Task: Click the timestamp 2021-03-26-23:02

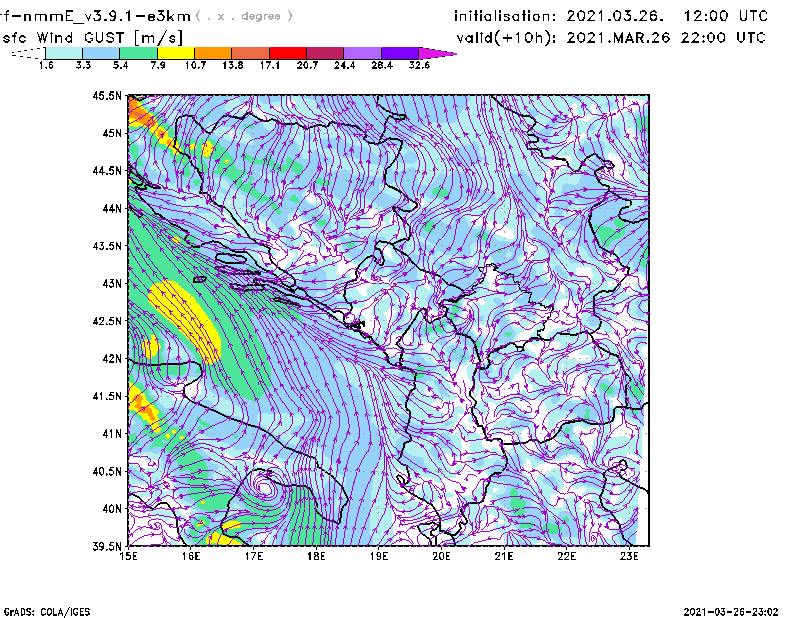Action: (x=731, y=612)
